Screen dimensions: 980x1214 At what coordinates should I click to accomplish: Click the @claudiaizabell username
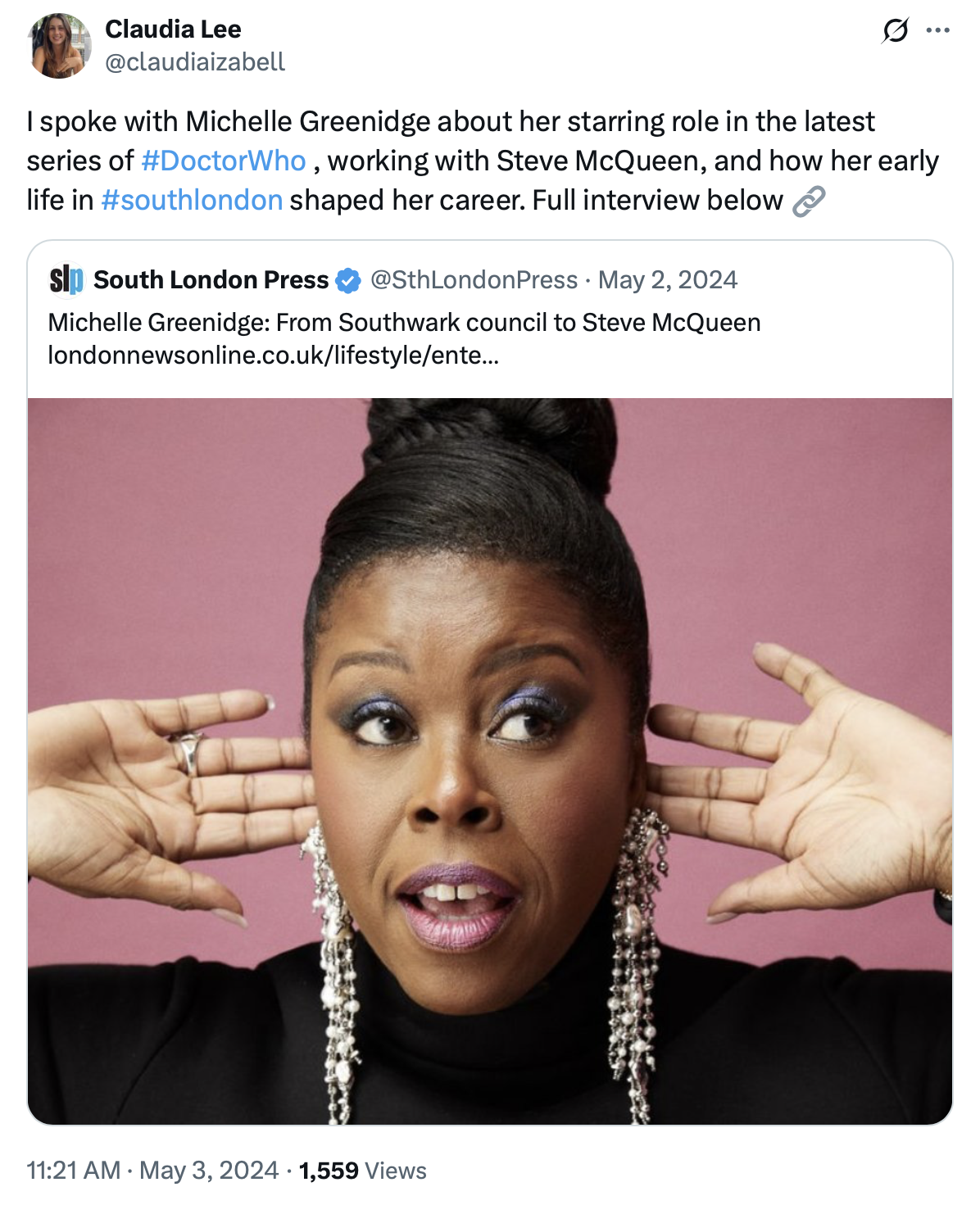coord(195,62)
